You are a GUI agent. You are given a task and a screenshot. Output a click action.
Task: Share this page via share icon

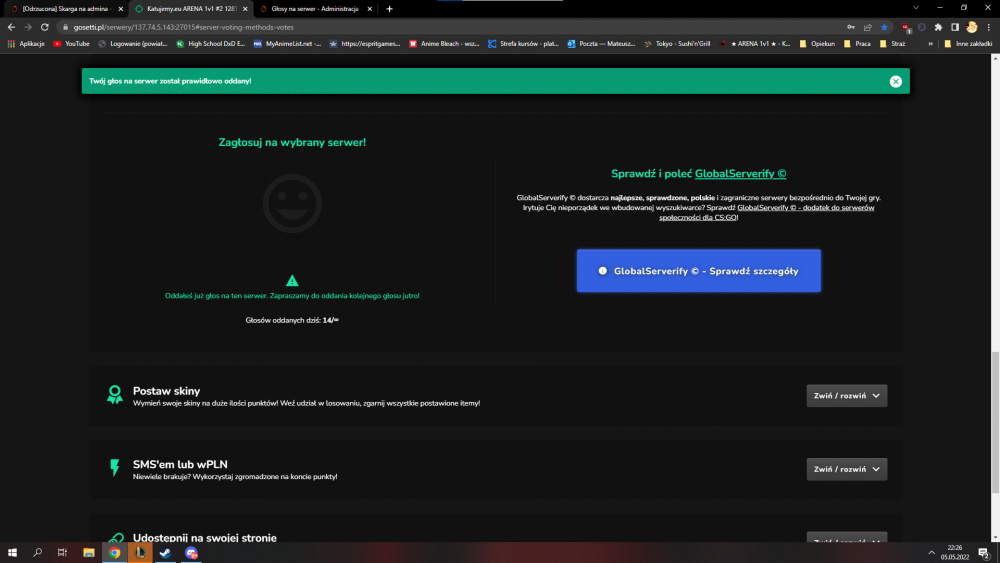(x=867, y=27)
